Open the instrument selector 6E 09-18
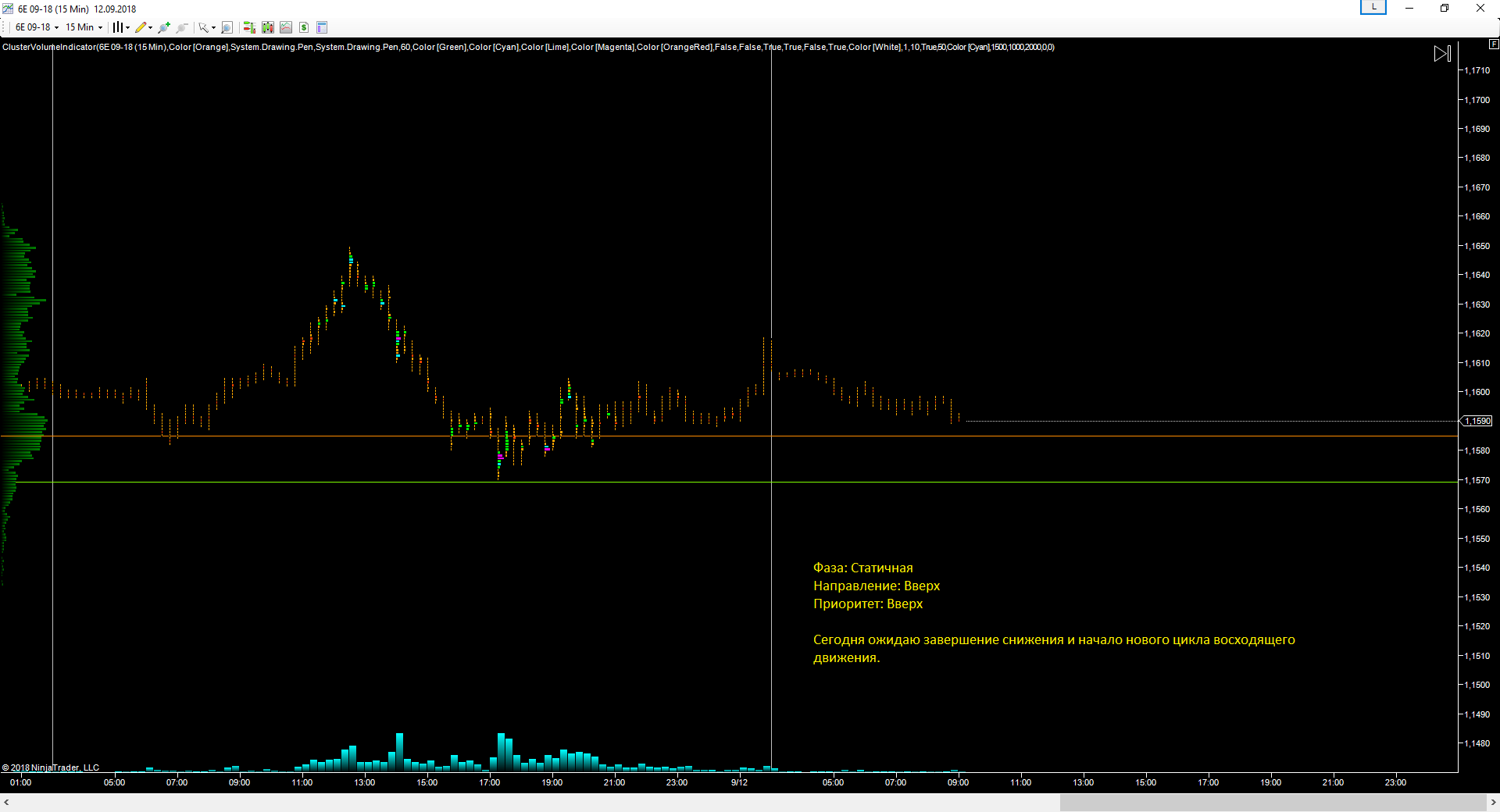 tap(37, 27)
